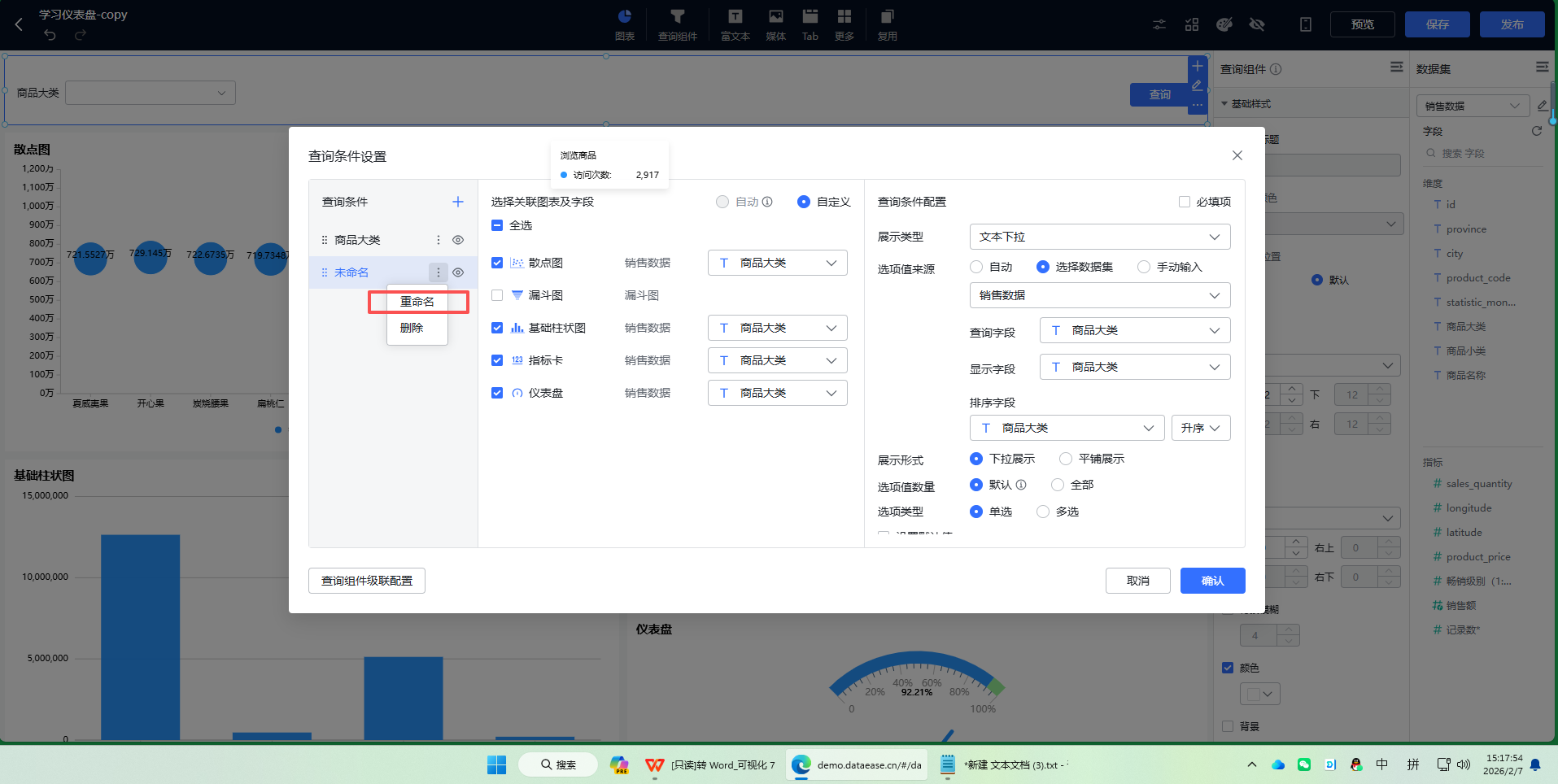Choose 重命名 from the context menu

[417, 301]
